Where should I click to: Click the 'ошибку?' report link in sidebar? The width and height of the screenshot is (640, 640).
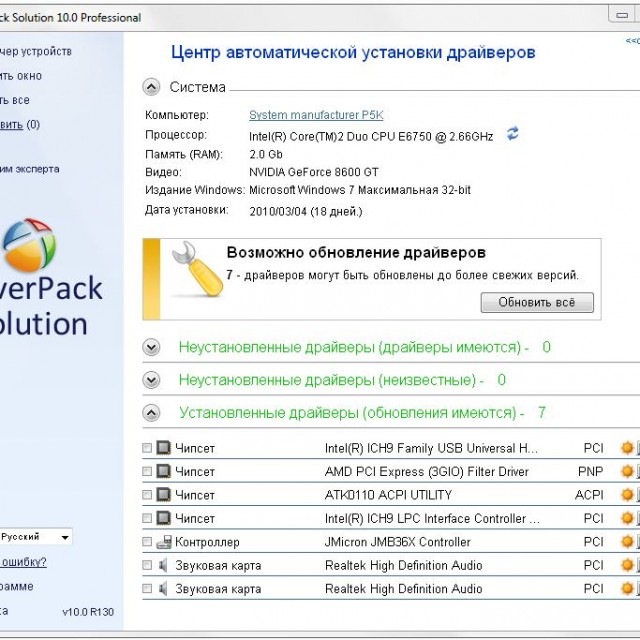click(24, 561)
